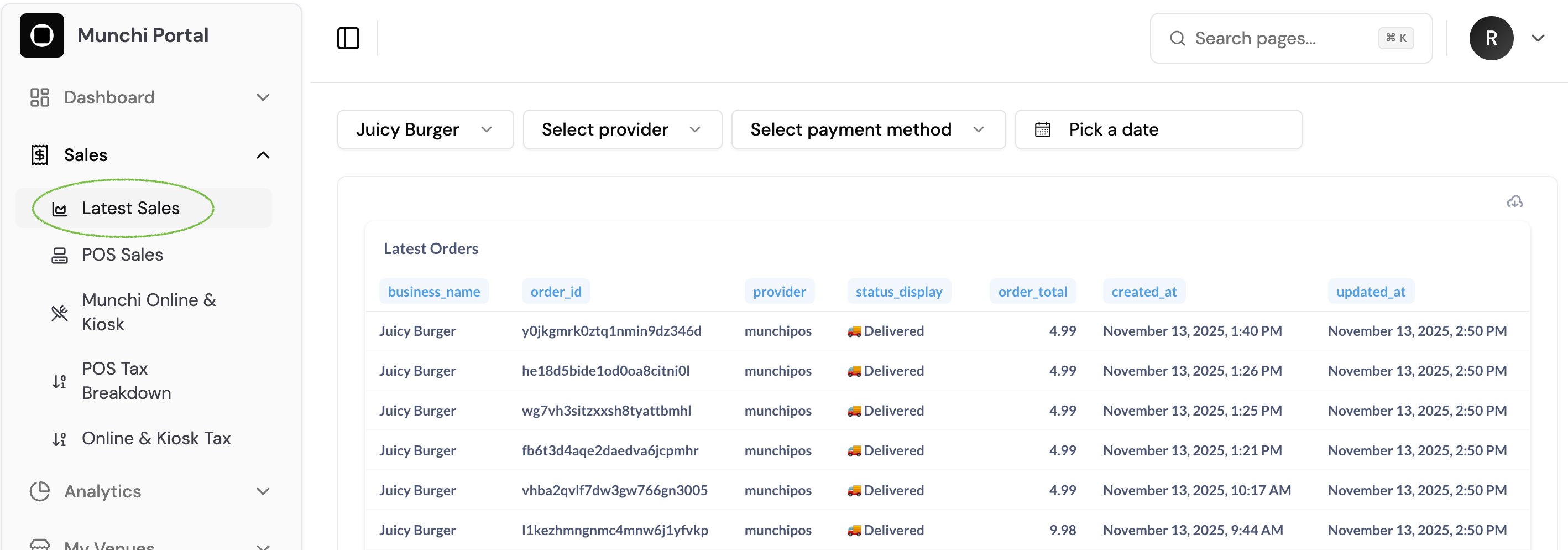Screen dimensions: 1568x550
Task: Click created time November 13, 2025, 1:25 PM
Action: (1193, 411)
